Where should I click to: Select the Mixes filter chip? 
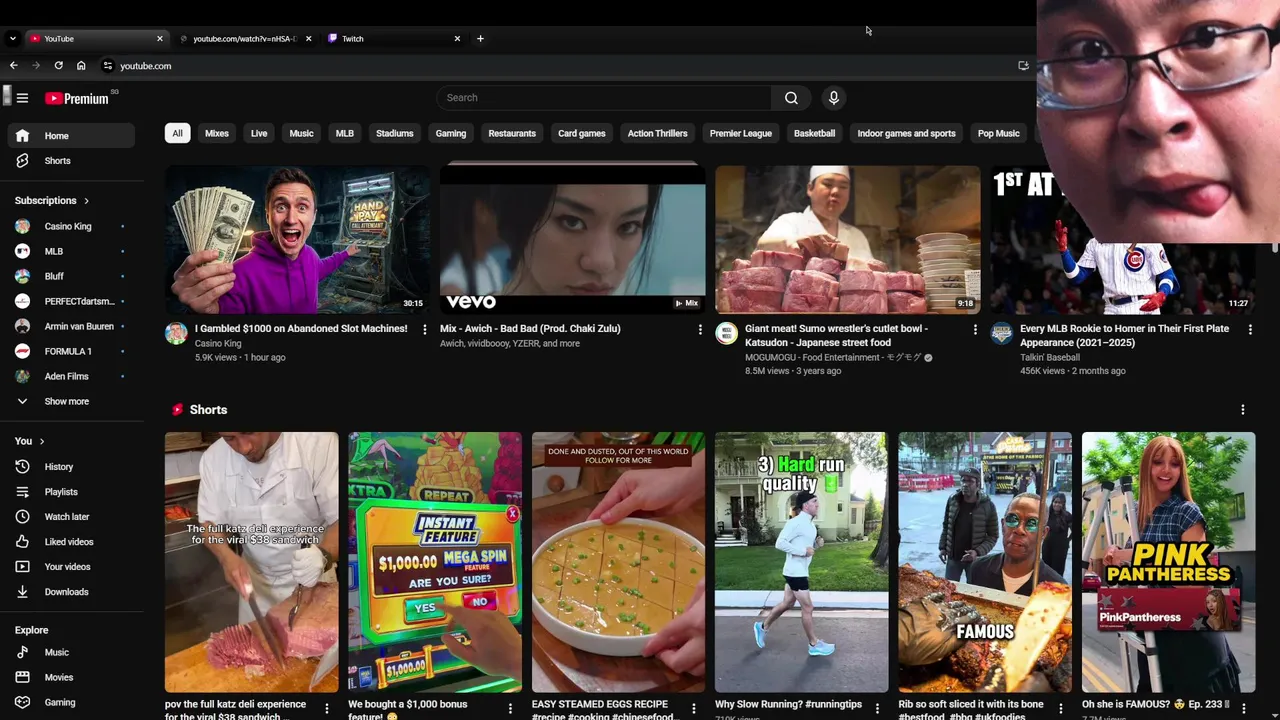pyautogui.click(x=217, y=133)
